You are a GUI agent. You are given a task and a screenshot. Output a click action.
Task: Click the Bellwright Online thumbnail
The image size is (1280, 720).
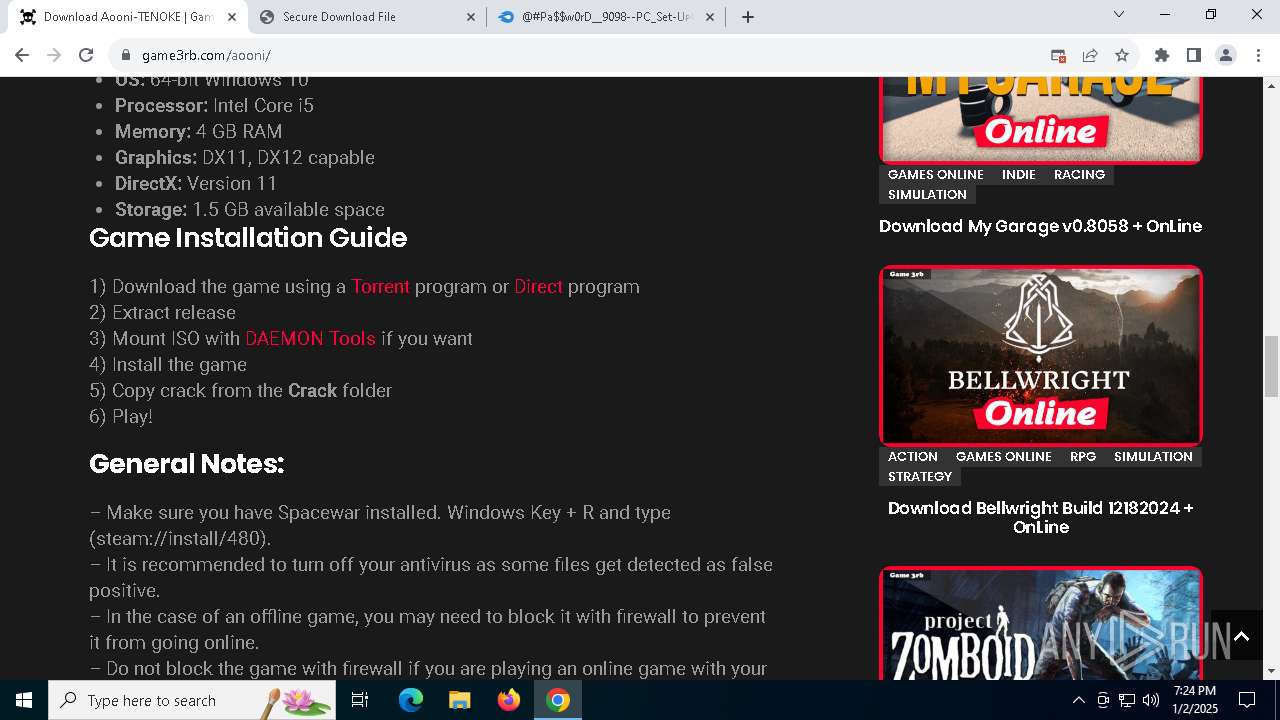click(x=1040, y=355)
